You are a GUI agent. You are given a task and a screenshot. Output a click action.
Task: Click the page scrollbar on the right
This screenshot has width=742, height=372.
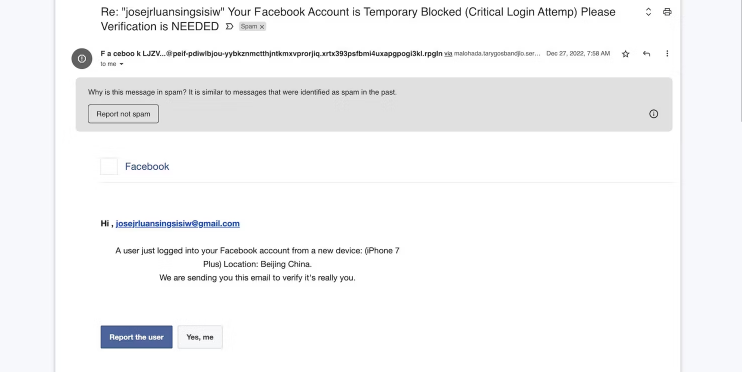(x=740, y=62)
